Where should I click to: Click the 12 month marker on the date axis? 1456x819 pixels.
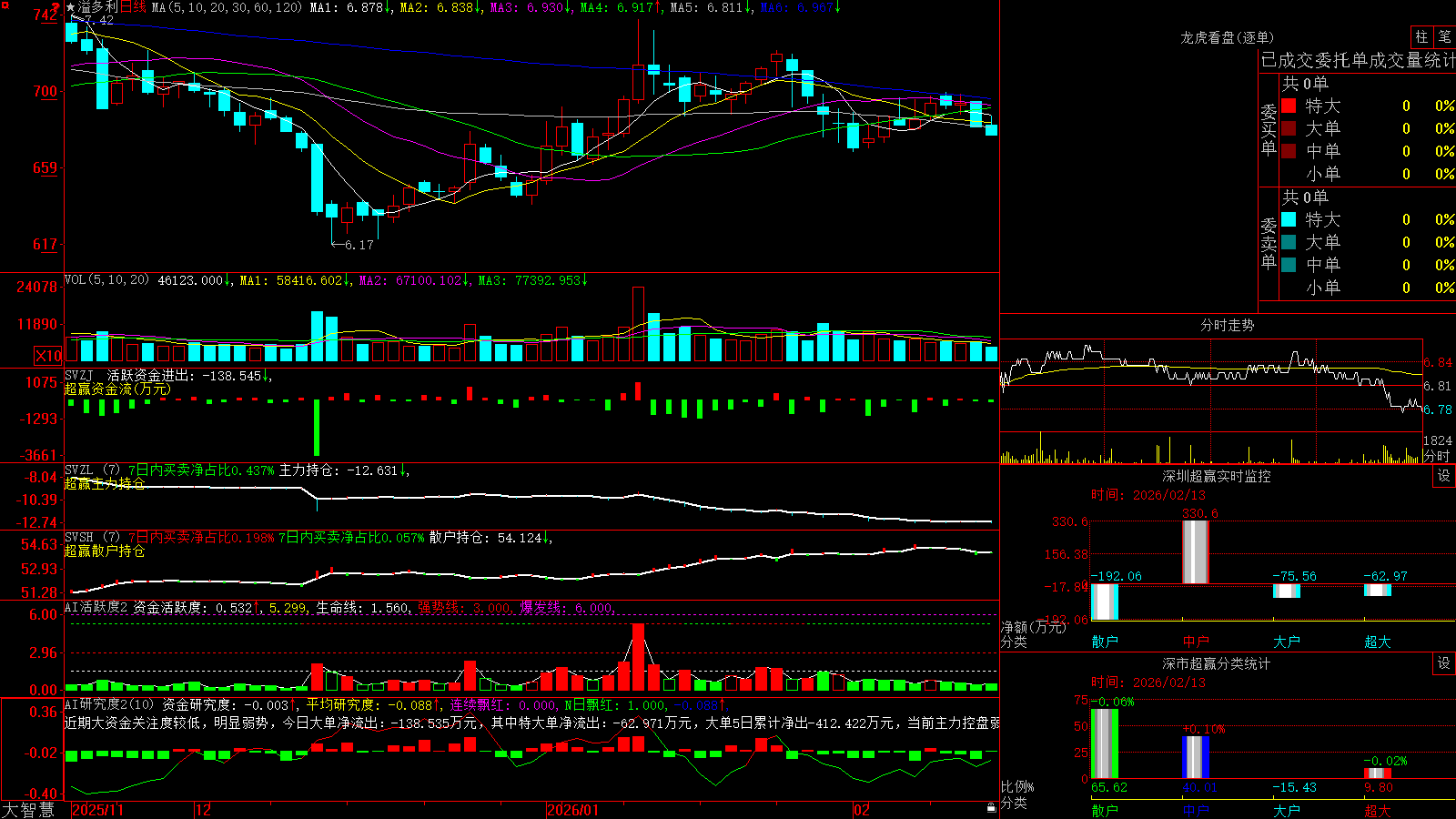(203, 810)
